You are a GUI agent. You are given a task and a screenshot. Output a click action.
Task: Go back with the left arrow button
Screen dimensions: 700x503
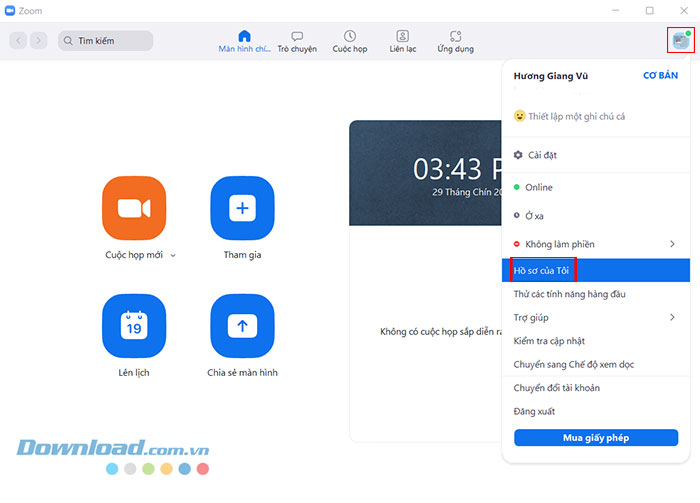coord(19,41)
